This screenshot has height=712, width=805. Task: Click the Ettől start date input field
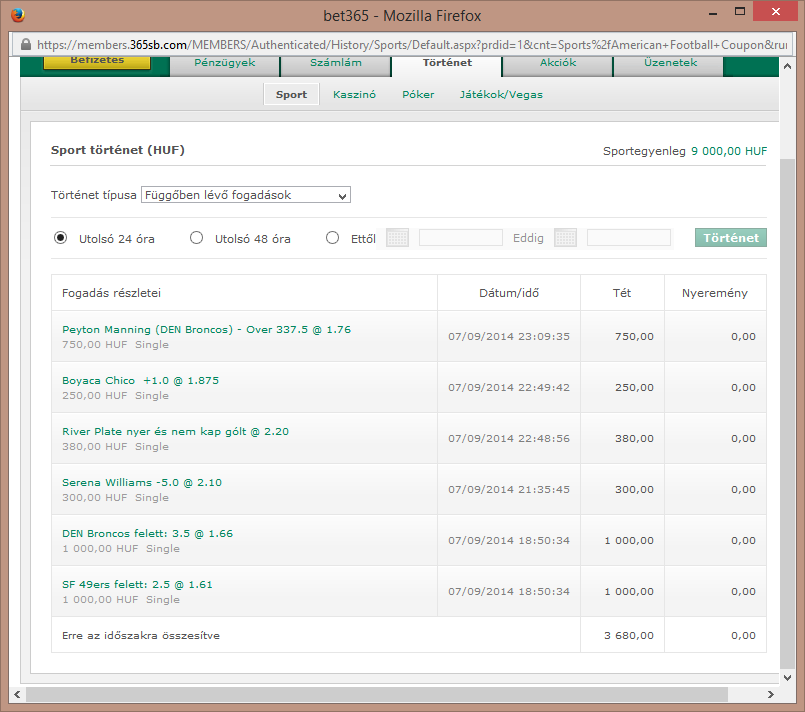tap(461, 238)
